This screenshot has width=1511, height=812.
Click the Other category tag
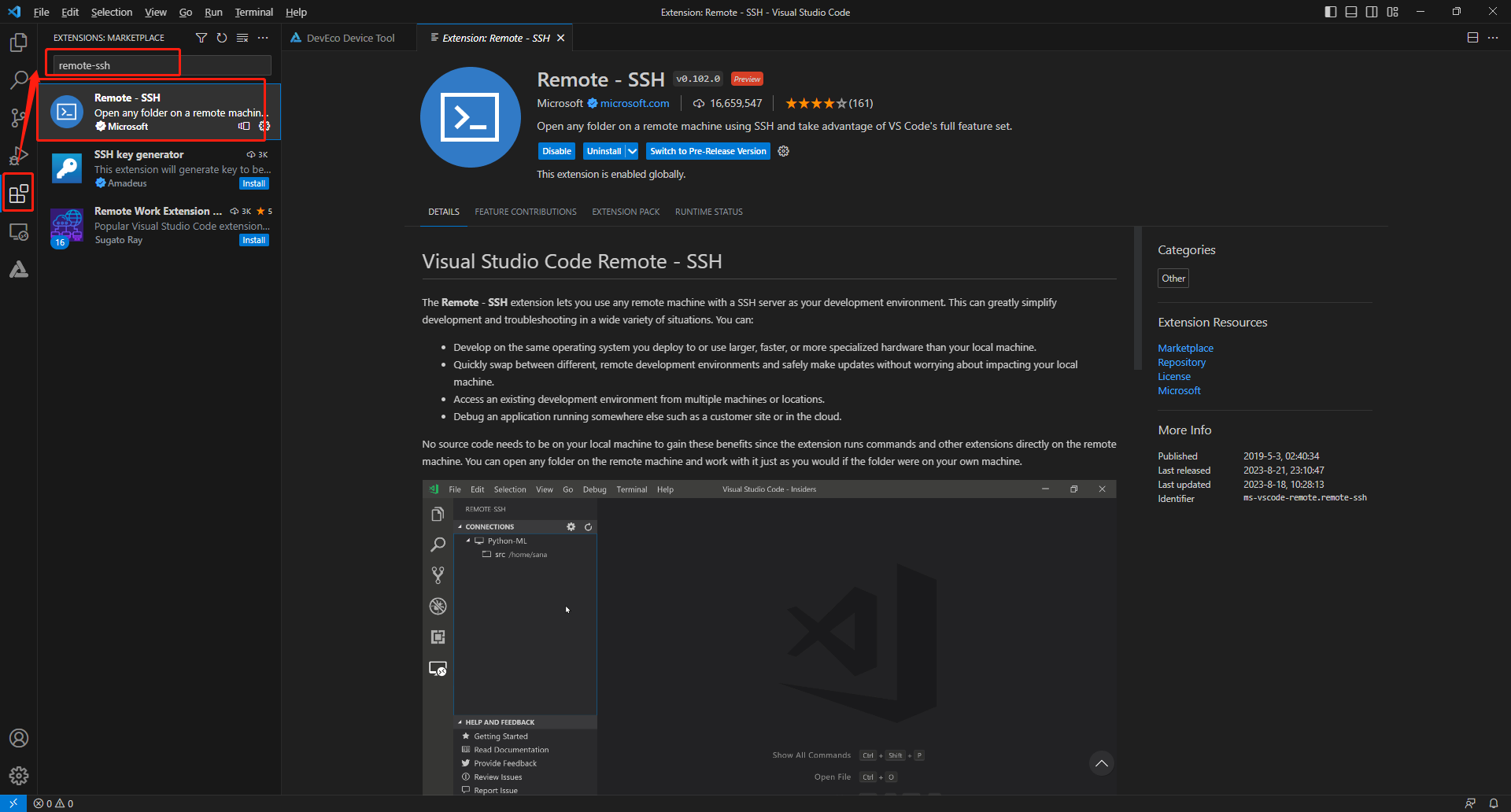[x=1173, y=279]
